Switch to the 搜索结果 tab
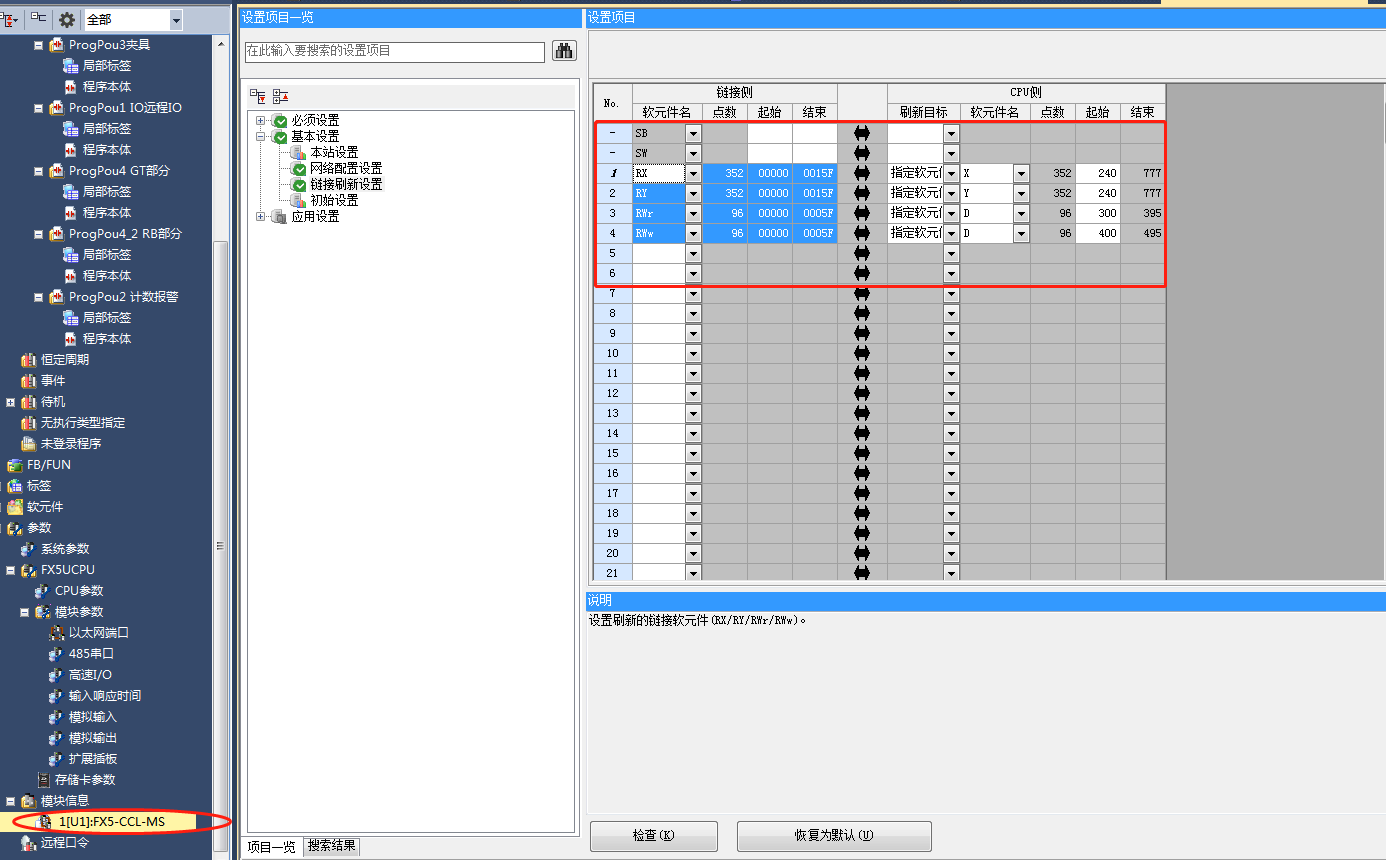 click(332, 847)
